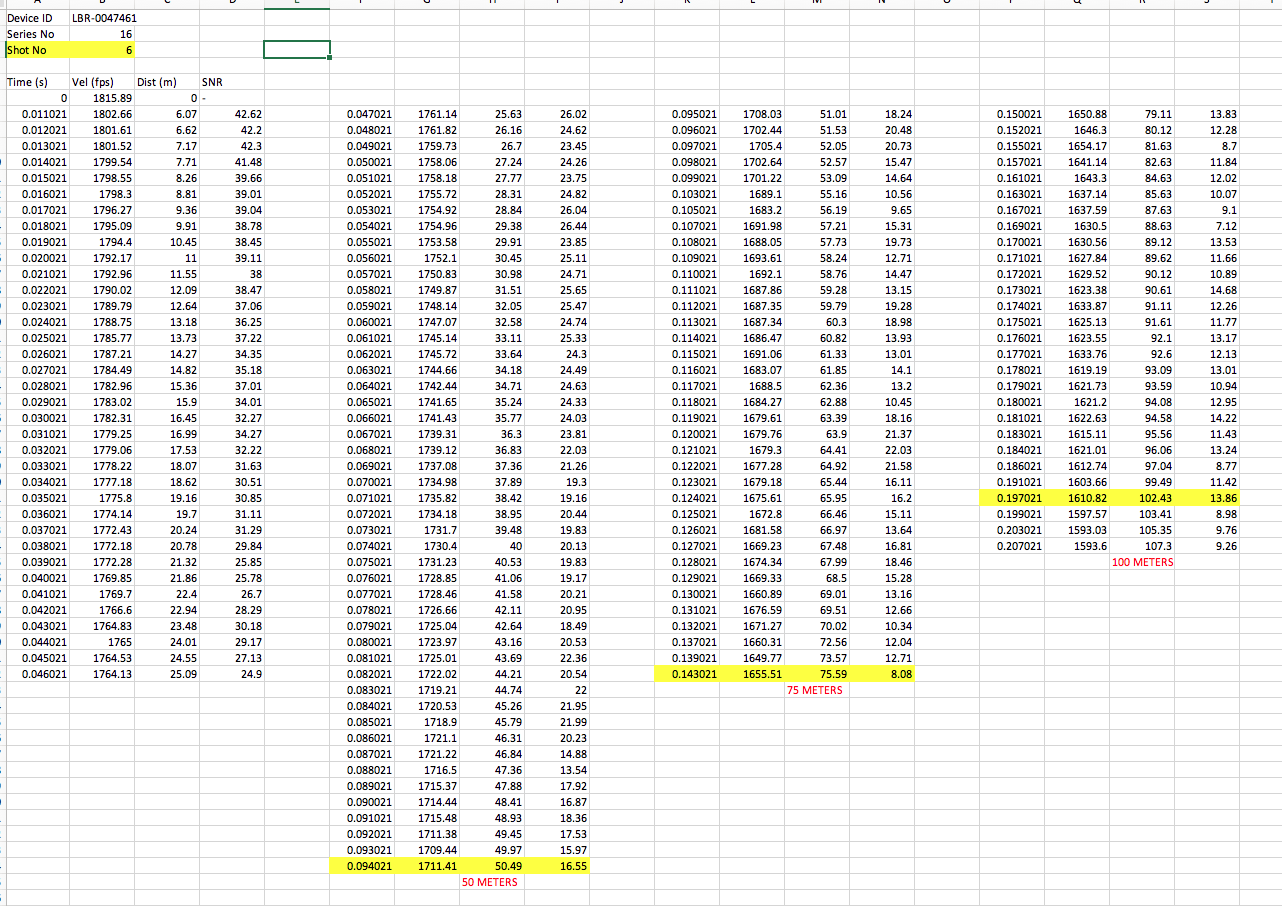Select the cell containing LBR-0047461

(104, 18)
